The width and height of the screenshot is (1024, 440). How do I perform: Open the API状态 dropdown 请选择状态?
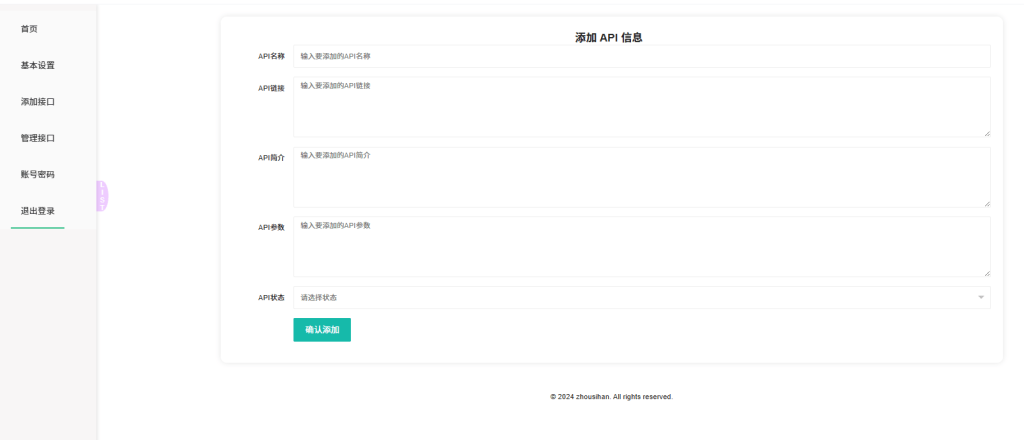641,298
